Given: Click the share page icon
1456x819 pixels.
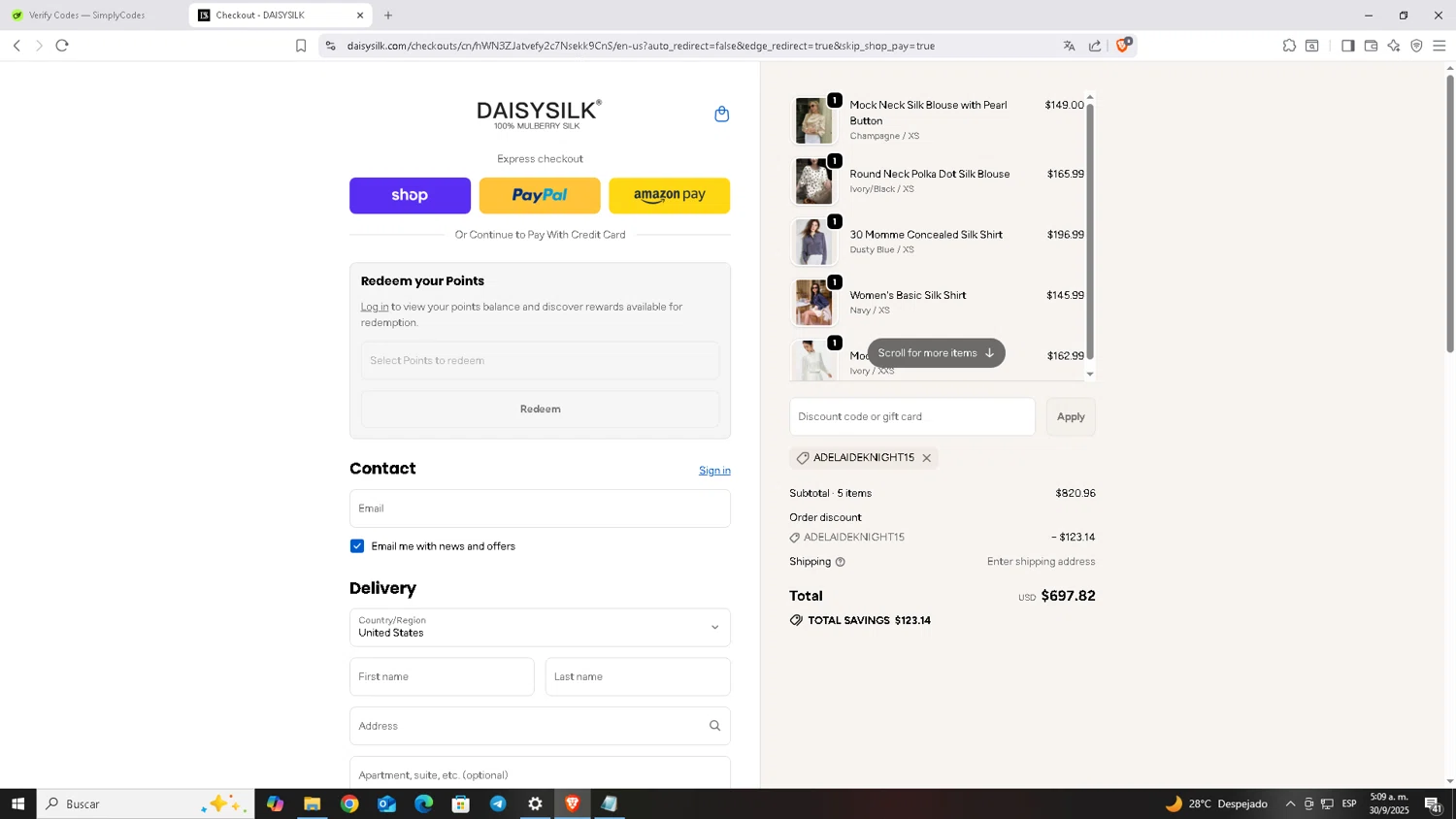Looking at the screenshot, I should click(1095, 46).
